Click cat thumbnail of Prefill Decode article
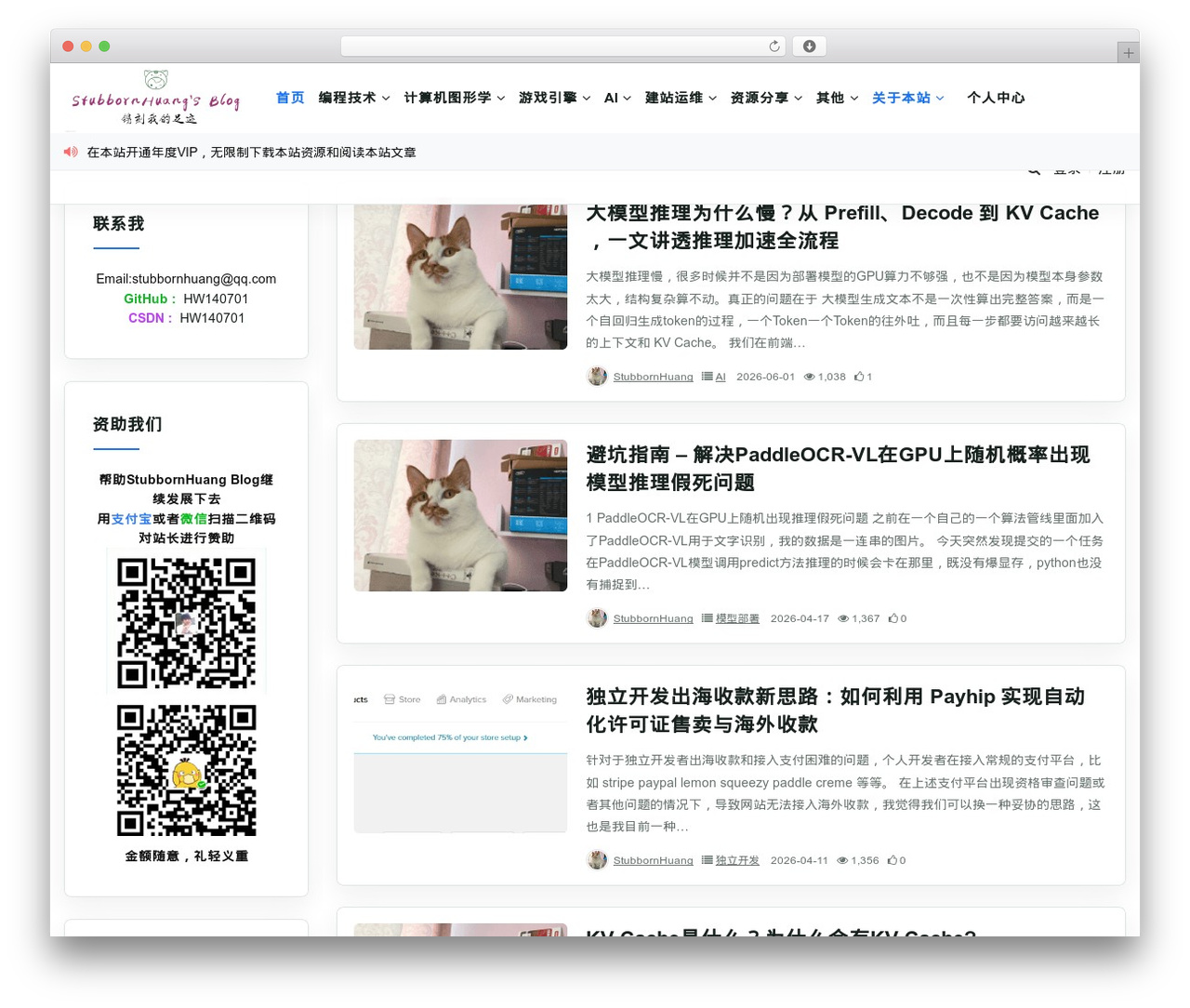The image size is (1190, 1008). tap(460, 277)
